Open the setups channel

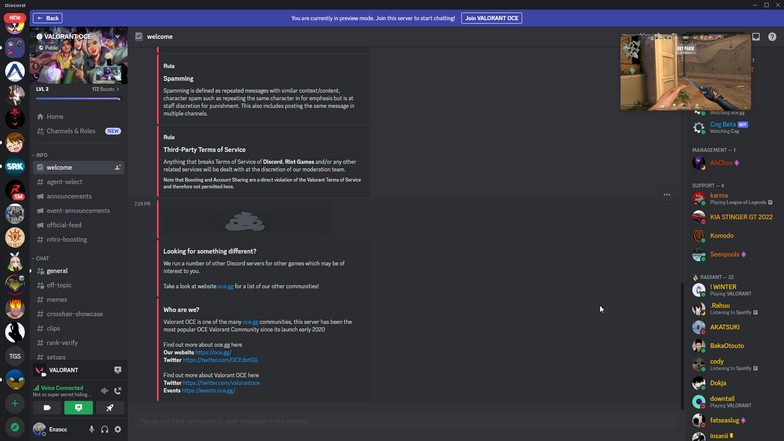click(x=78, y=357)
